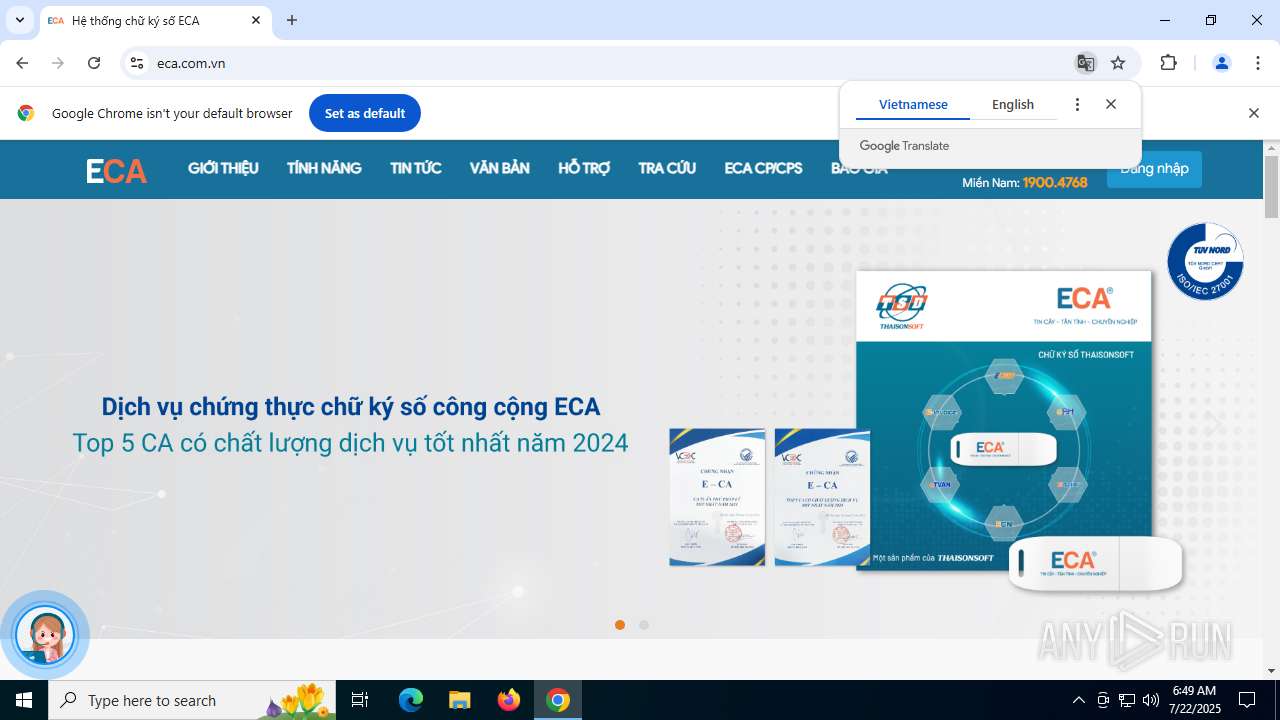Viewport: 1280px width, 720px height.
Task: Open the Extensions puzzle icon
Action: click(1168, 63)
